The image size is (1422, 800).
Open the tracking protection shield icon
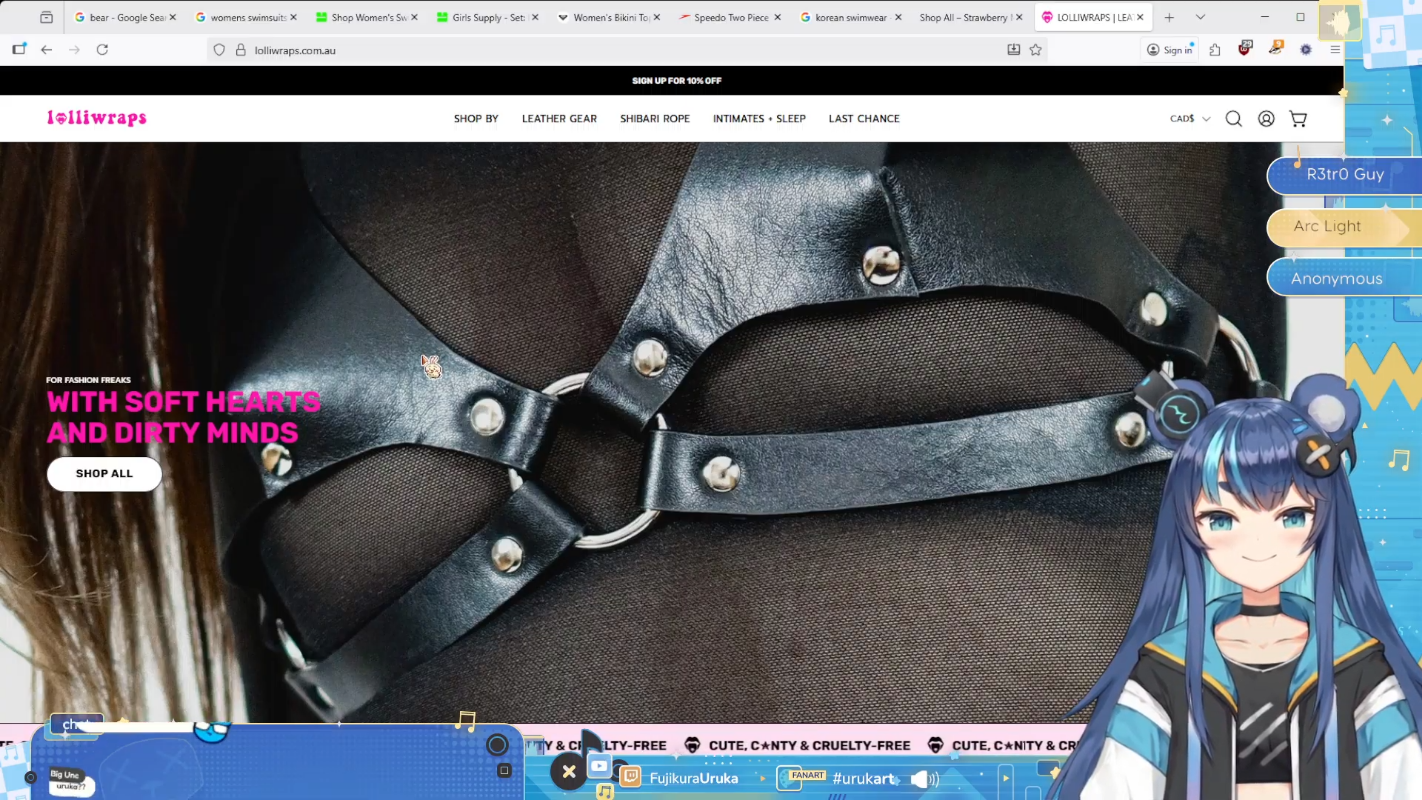pyautogui.click(x=219, y=50)
